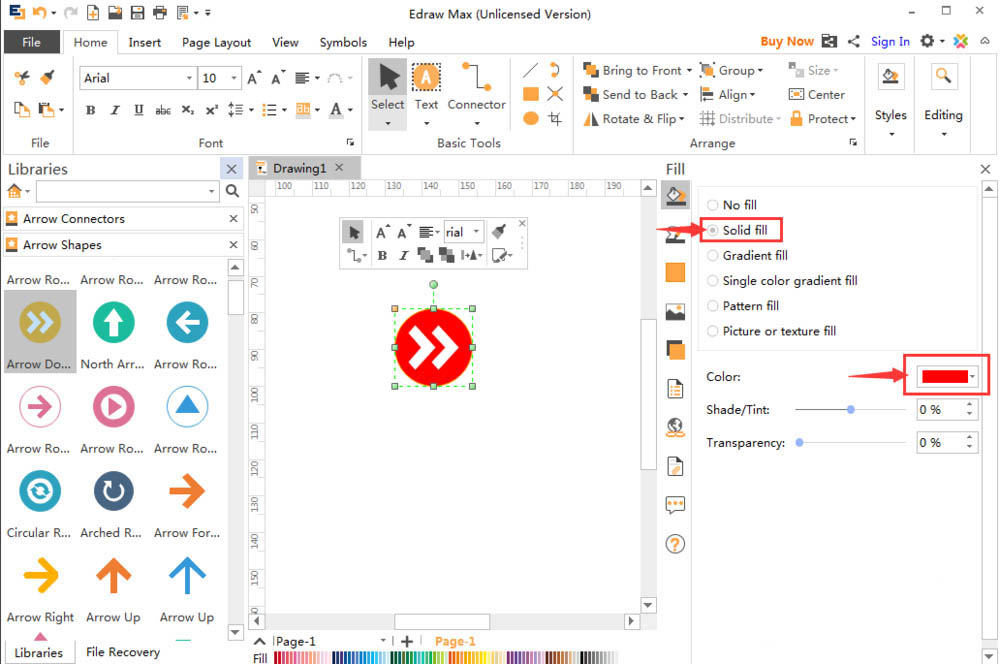Screen dimensions: 1000x664
Task: Switch to the Insert ribbon tab
Action: click(x=145, y=42)
